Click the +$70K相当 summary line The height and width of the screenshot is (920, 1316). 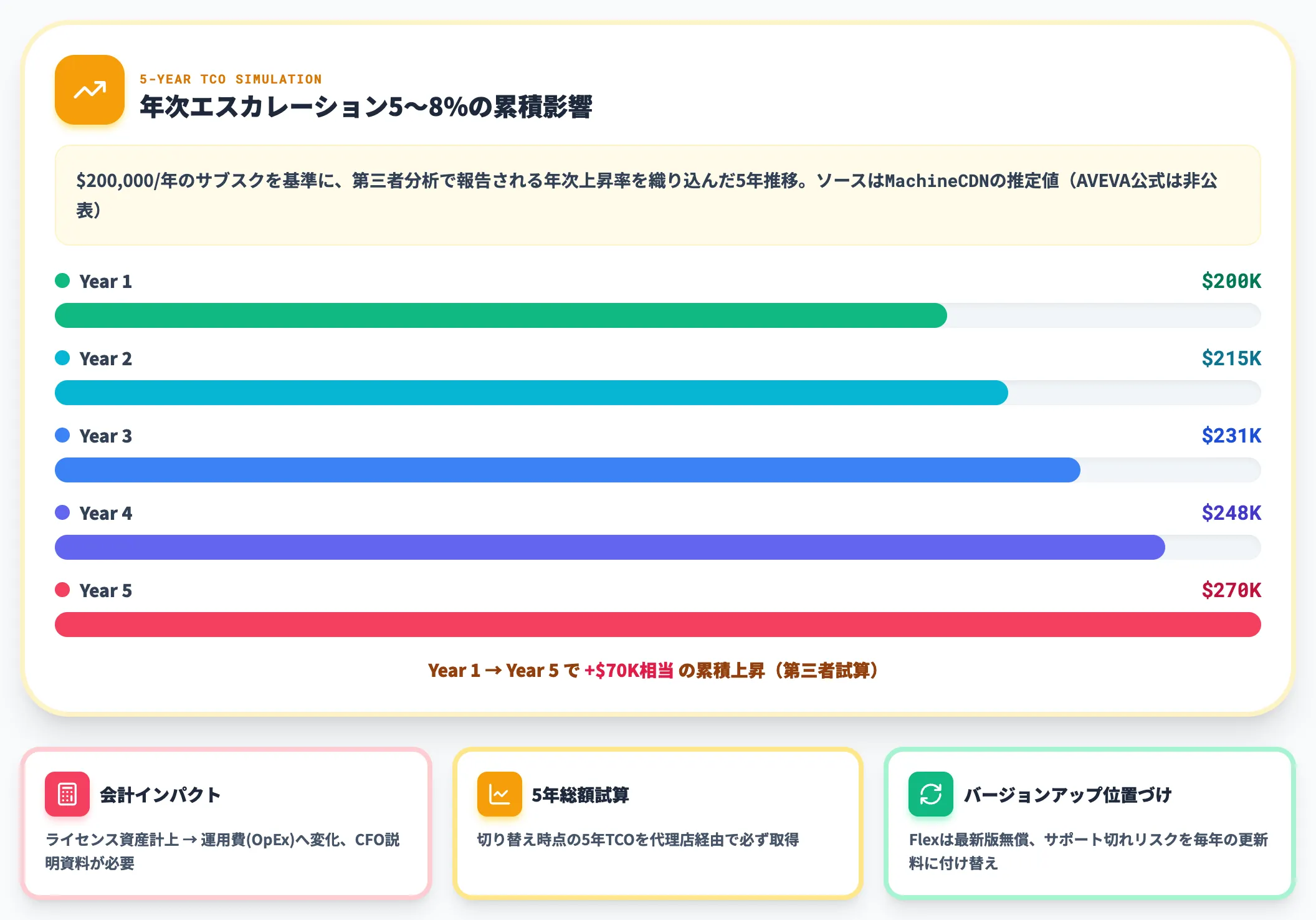652,671
